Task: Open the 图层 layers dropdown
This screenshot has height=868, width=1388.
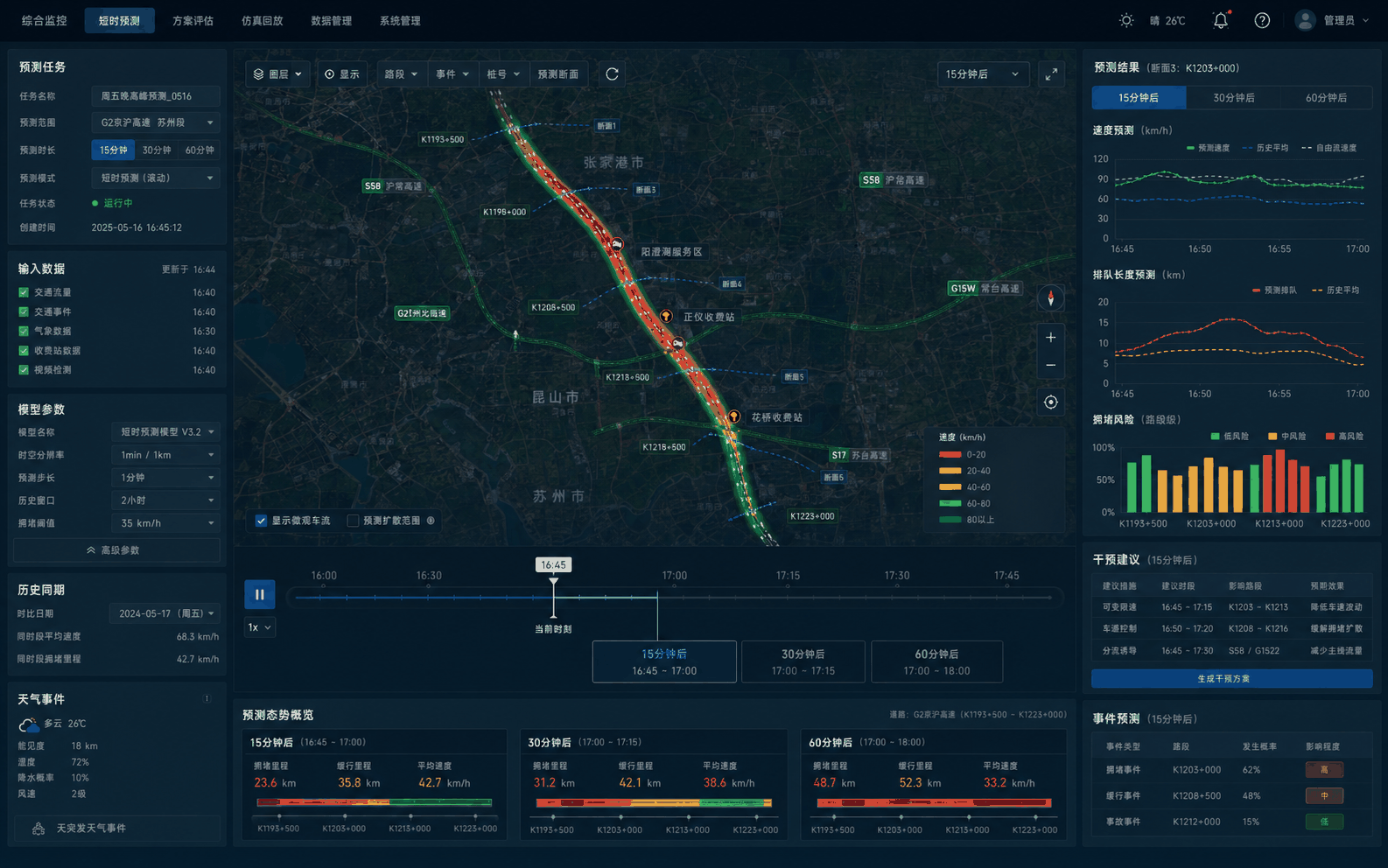Action: [x=277, y=74]
